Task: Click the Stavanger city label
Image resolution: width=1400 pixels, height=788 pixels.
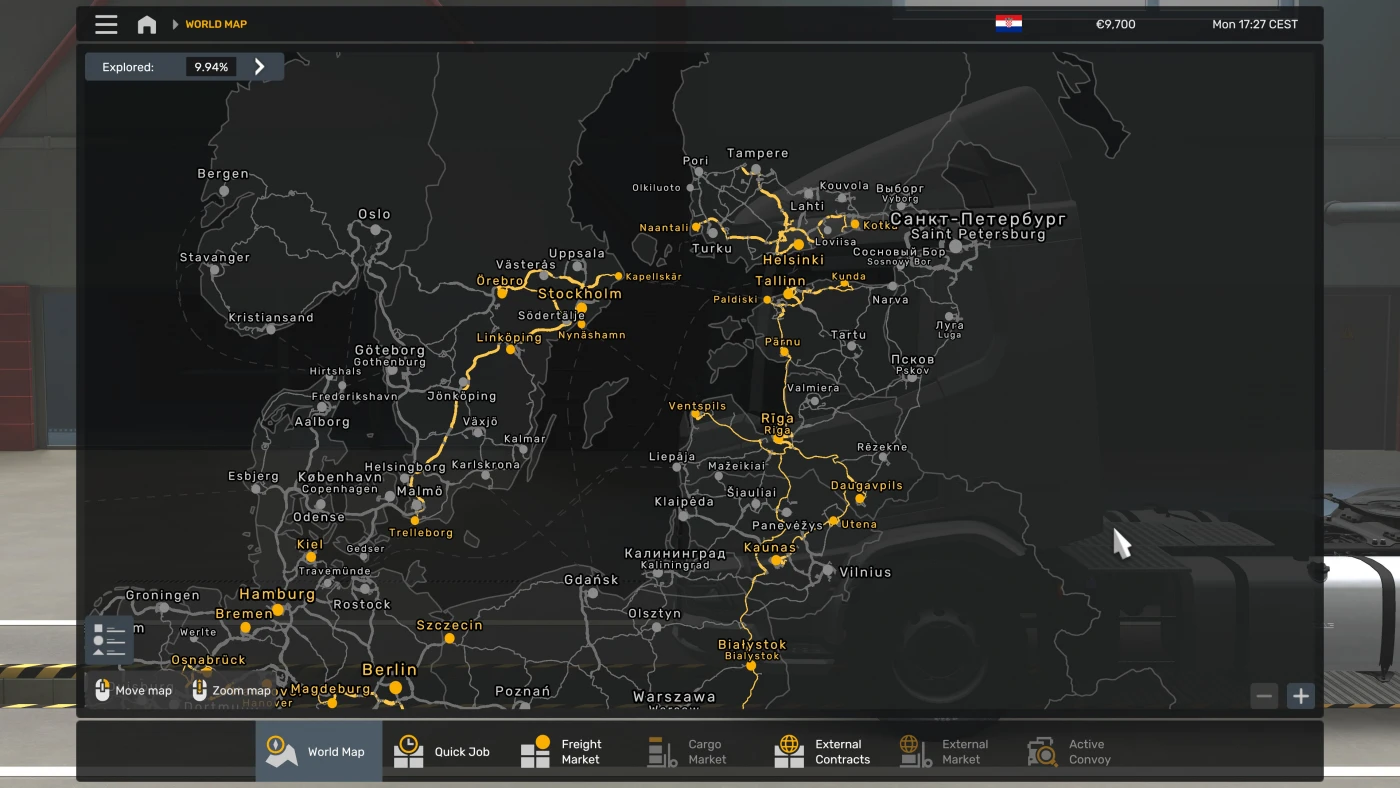Action: pos(215,258)
